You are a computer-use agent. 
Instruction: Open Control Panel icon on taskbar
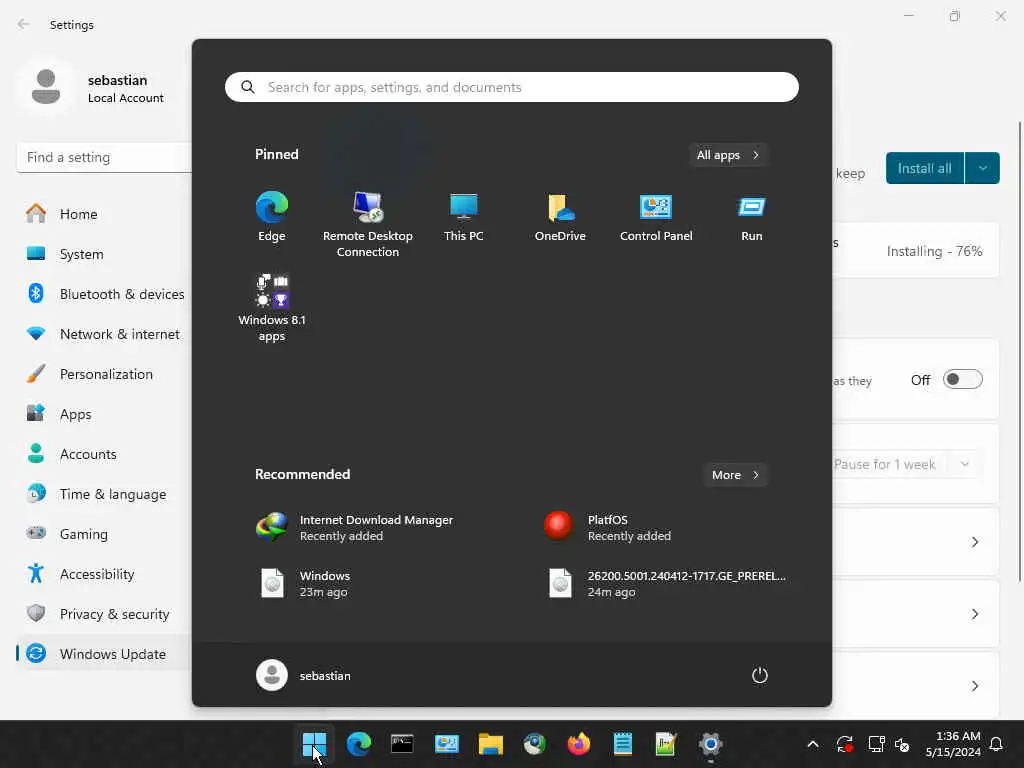[447, 744]
